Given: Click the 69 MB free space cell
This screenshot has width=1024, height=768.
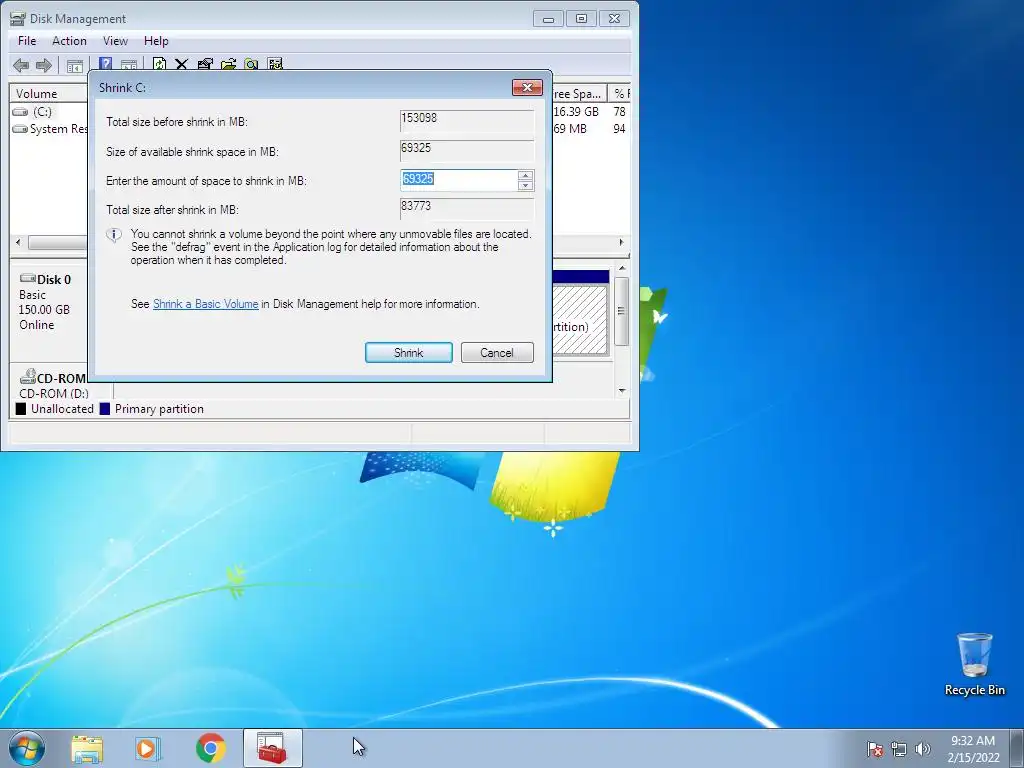Looking at the screenshot, I should (570, 129).
